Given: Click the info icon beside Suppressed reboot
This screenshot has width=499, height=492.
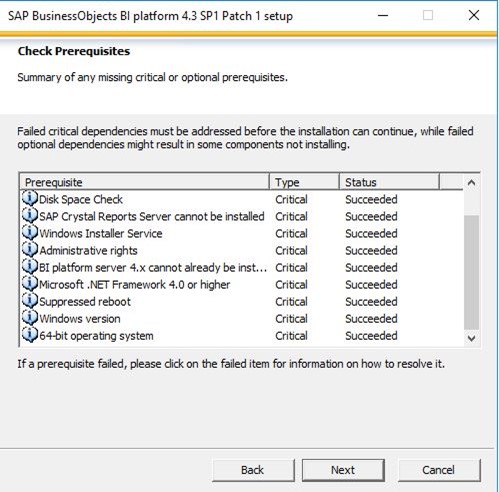Looking at the screenshot, I should (x=30, y=300).
